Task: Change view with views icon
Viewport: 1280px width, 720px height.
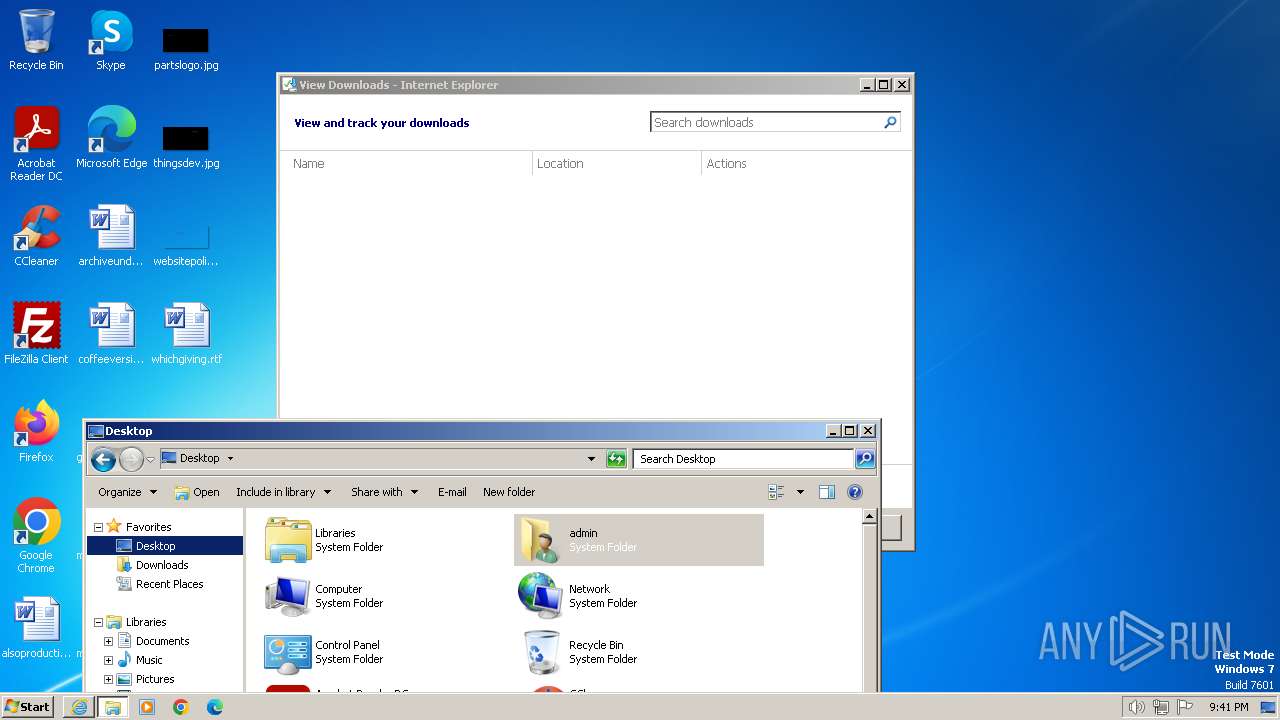Action: pyautogui.click(x=776, y=492)
